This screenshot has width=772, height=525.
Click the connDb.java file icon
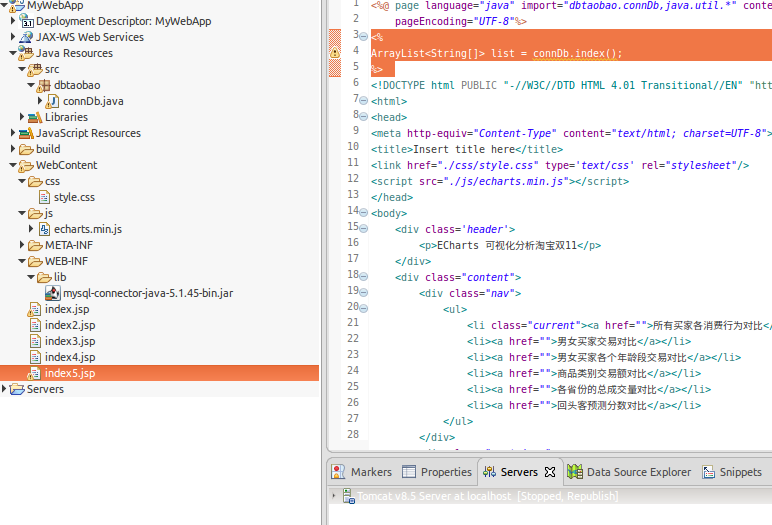point(53,101)
